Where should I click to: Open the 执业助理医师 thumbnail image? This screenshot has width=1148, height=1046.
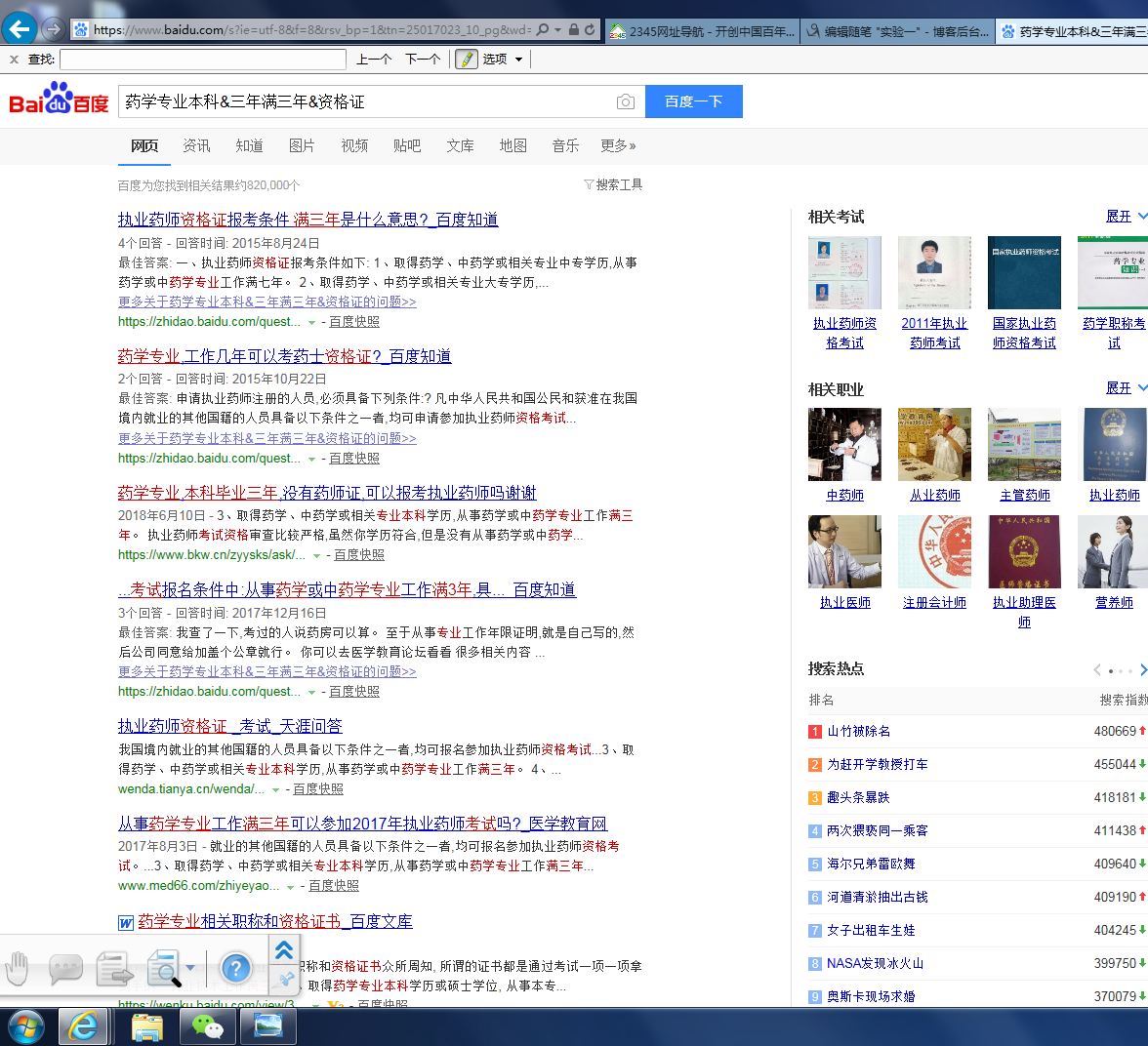1024,551
